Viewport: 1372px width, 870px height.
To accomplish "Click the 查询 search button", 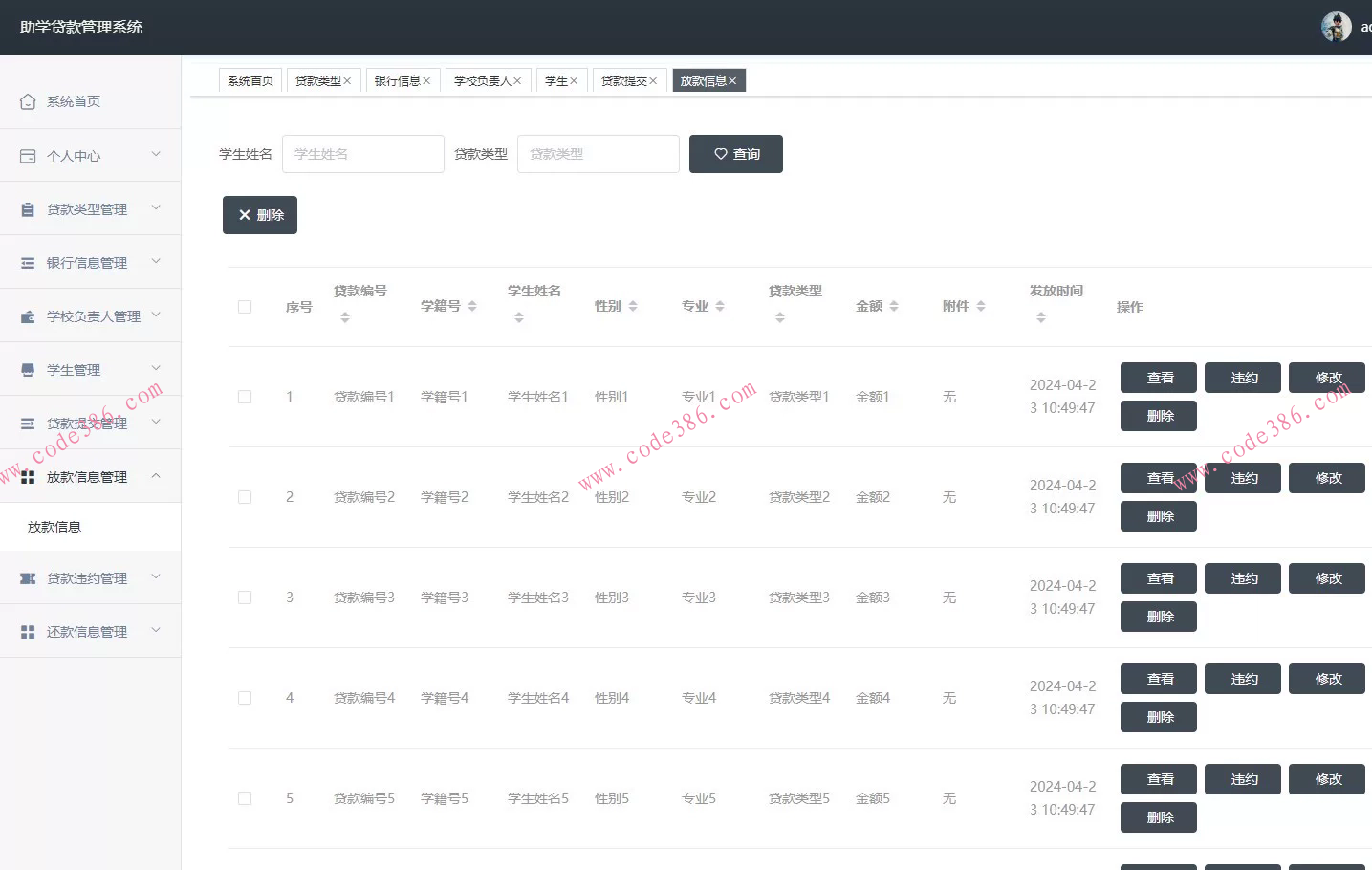I will pyautogui.click(x=735, y=154).
